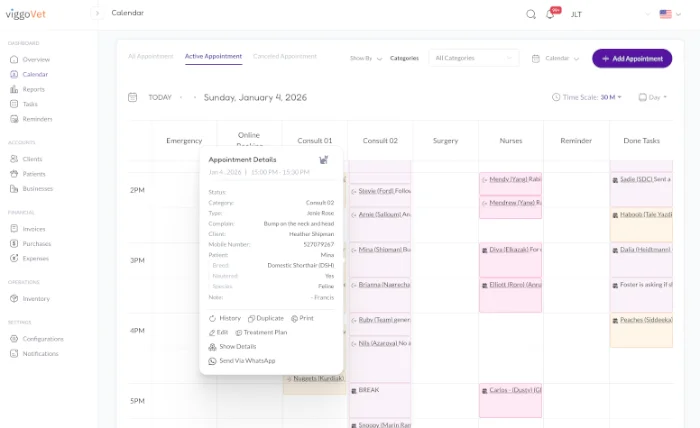Click the Calendar icon in the sidebar
700x428 pixels.
pos(14,74)
